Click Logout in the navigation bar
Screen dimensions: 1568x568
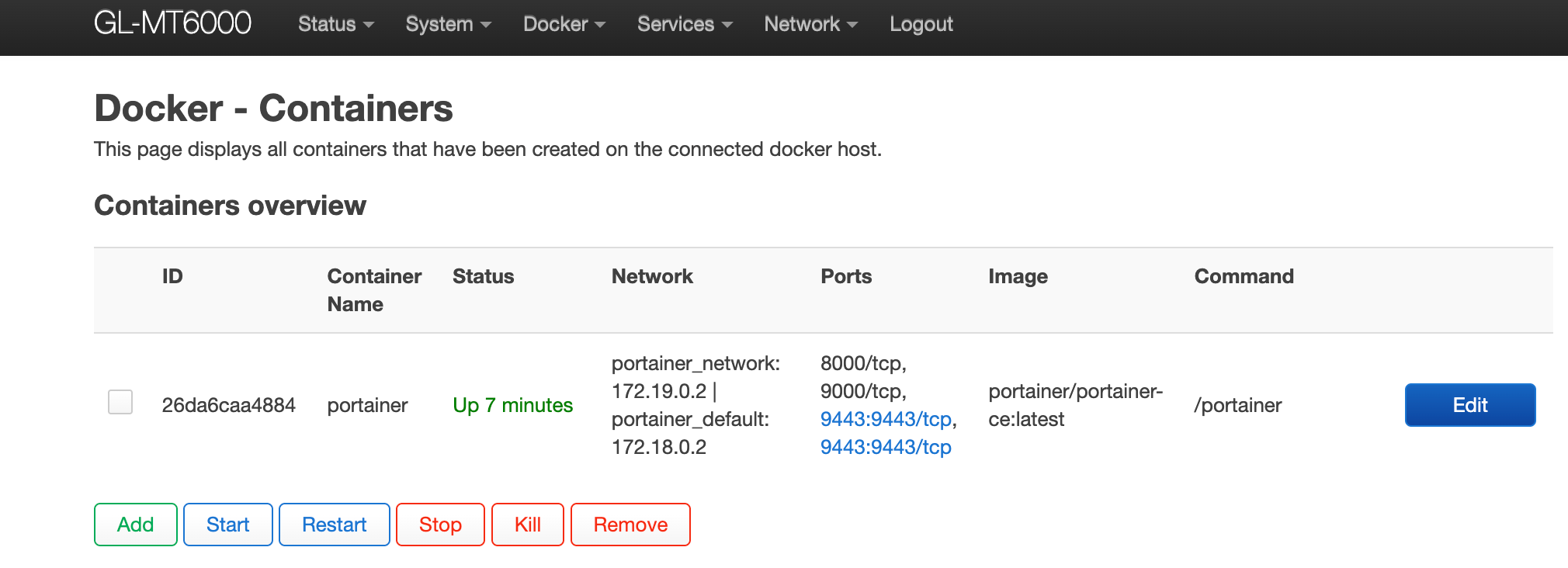[x=921, y=24]
